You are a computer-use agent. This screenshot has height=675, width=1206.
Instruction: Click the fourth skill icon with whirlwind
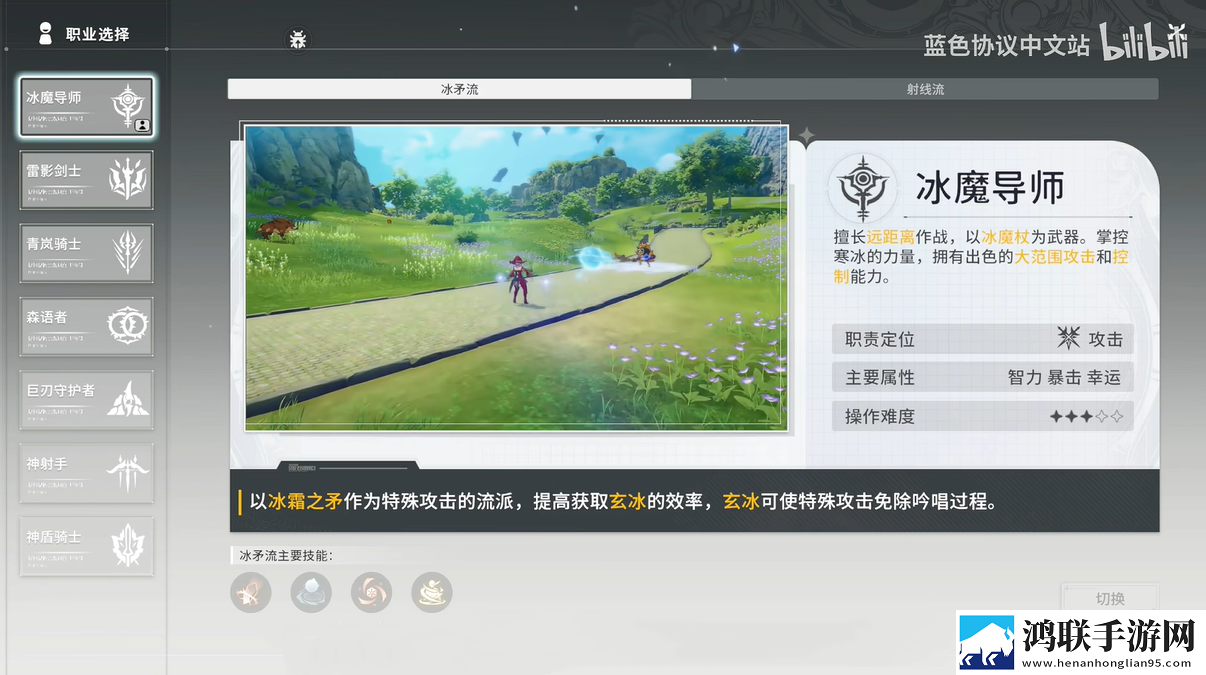[432, 593]
